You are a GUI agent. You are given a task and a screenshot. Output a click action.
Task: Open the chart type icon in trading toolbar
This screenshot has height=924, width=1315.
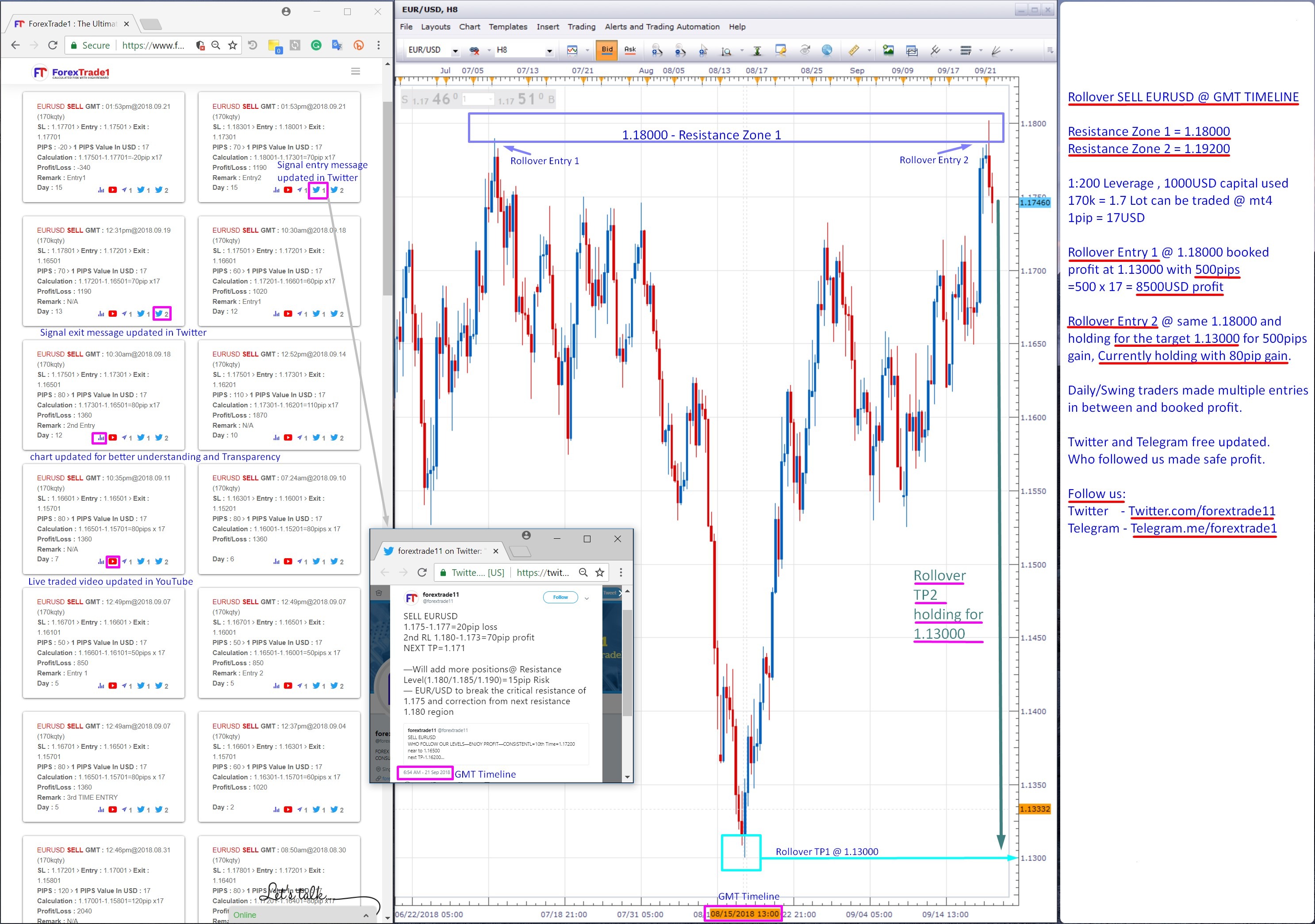(571, 50)
